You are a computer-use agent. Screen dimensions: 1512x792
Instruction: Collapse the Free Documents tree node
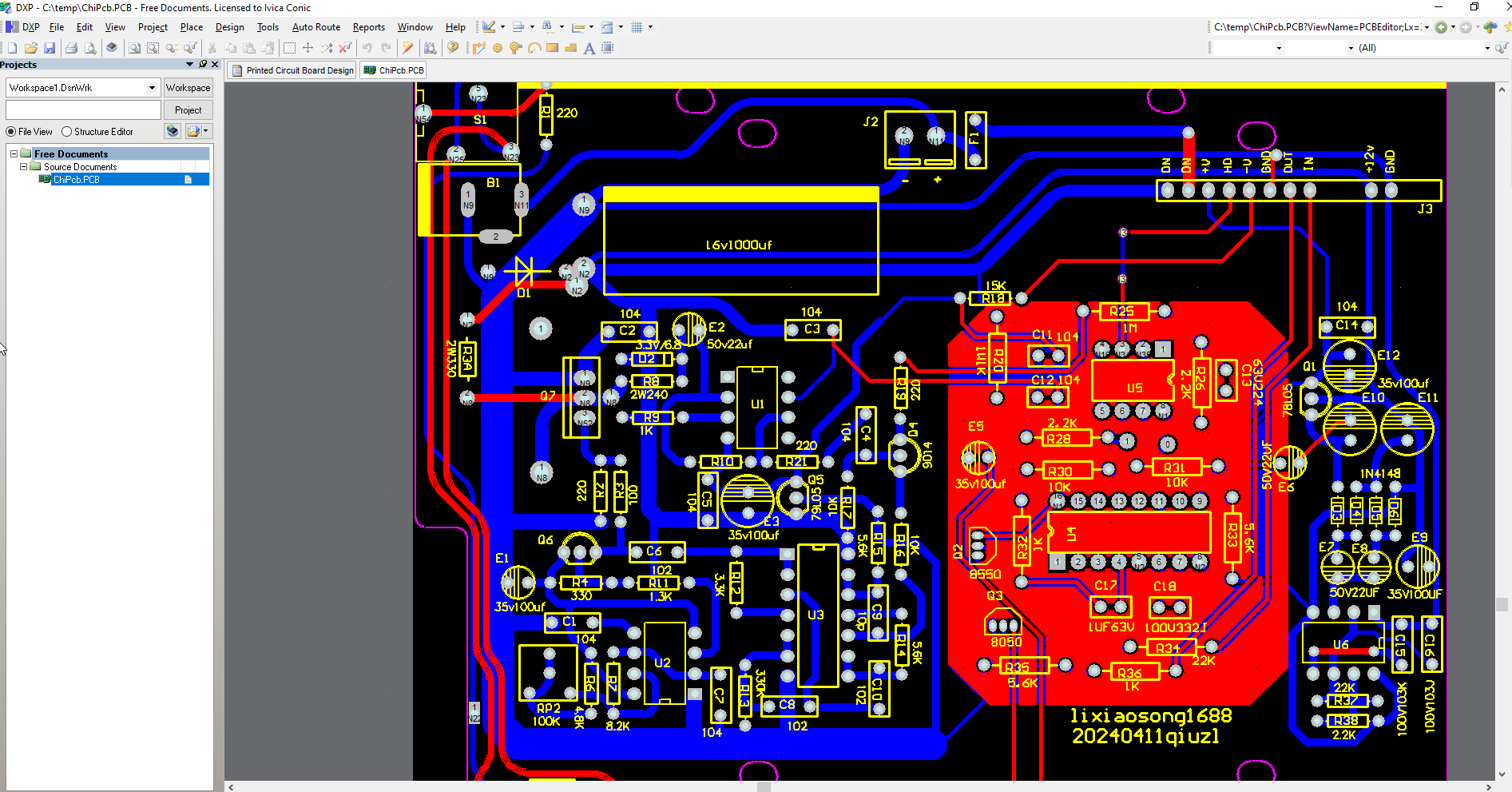[14, 153]
